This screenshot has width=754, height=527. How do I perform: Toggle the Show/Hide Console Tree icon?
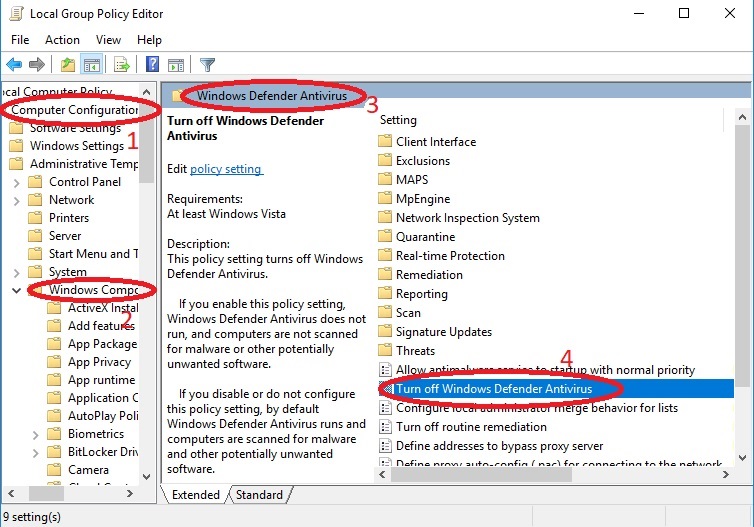[x=92, y=65]
